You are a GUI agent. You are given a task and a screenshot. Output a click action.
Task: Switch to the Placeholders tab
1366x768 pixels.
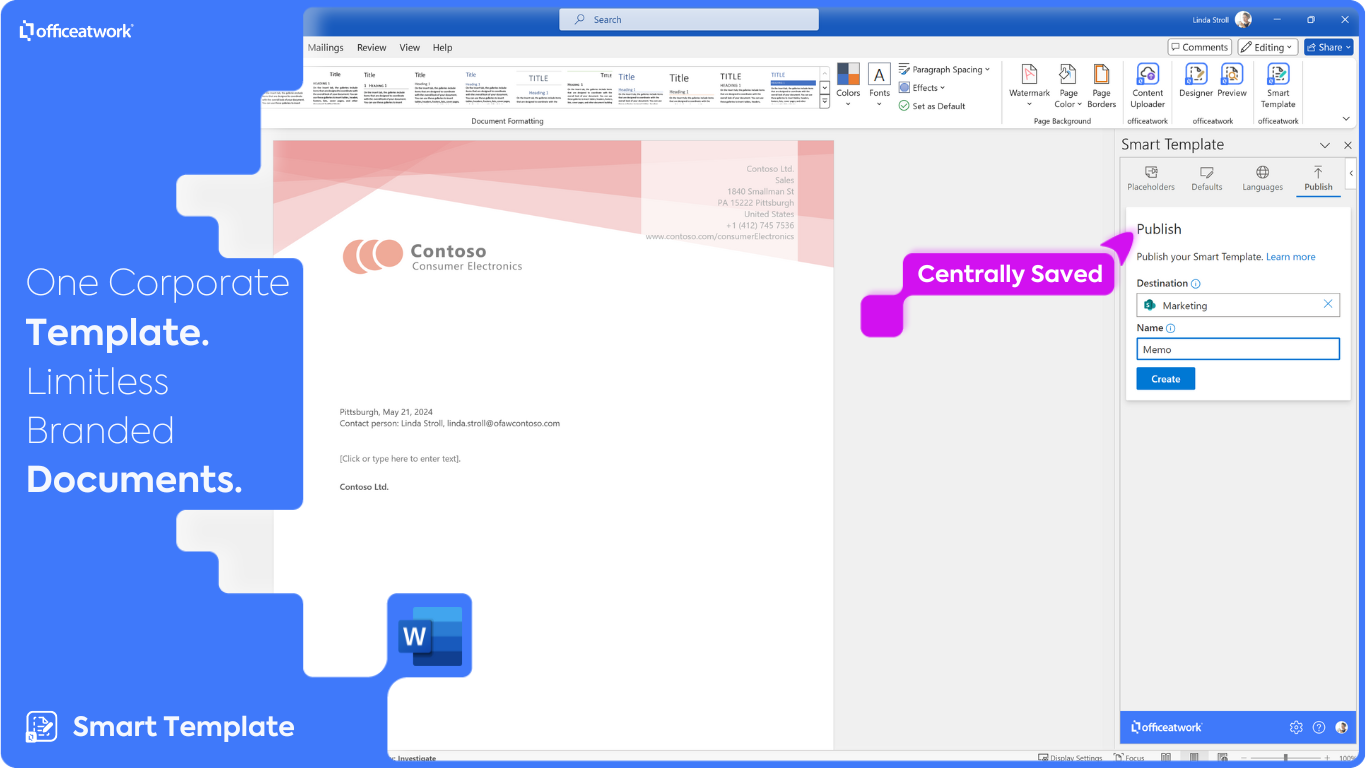click(1151, 179)
